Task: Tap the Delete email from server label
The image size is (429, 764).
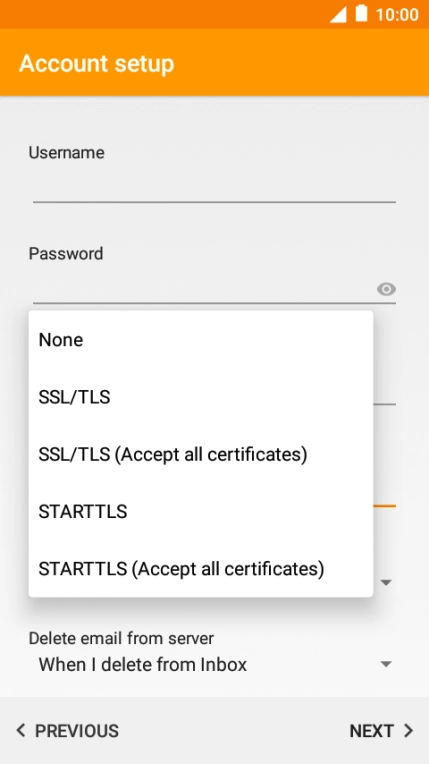Action: tap(121, 638)
